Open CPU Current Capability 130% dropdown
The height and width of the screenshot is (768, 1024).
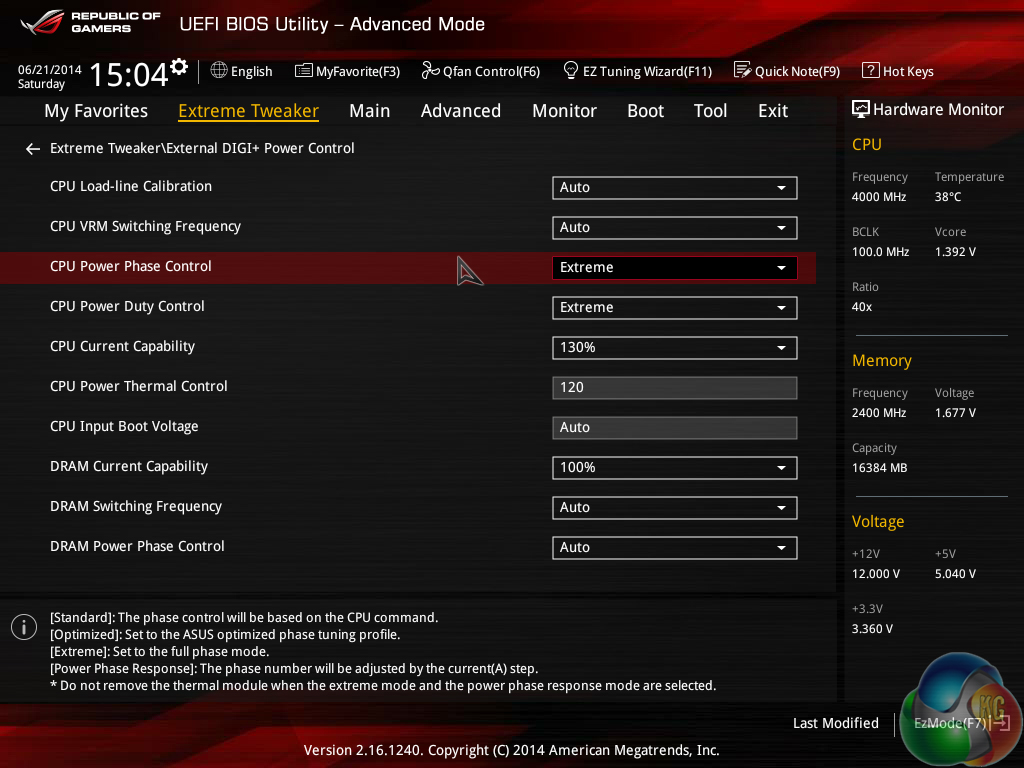(x=674, y=347)
